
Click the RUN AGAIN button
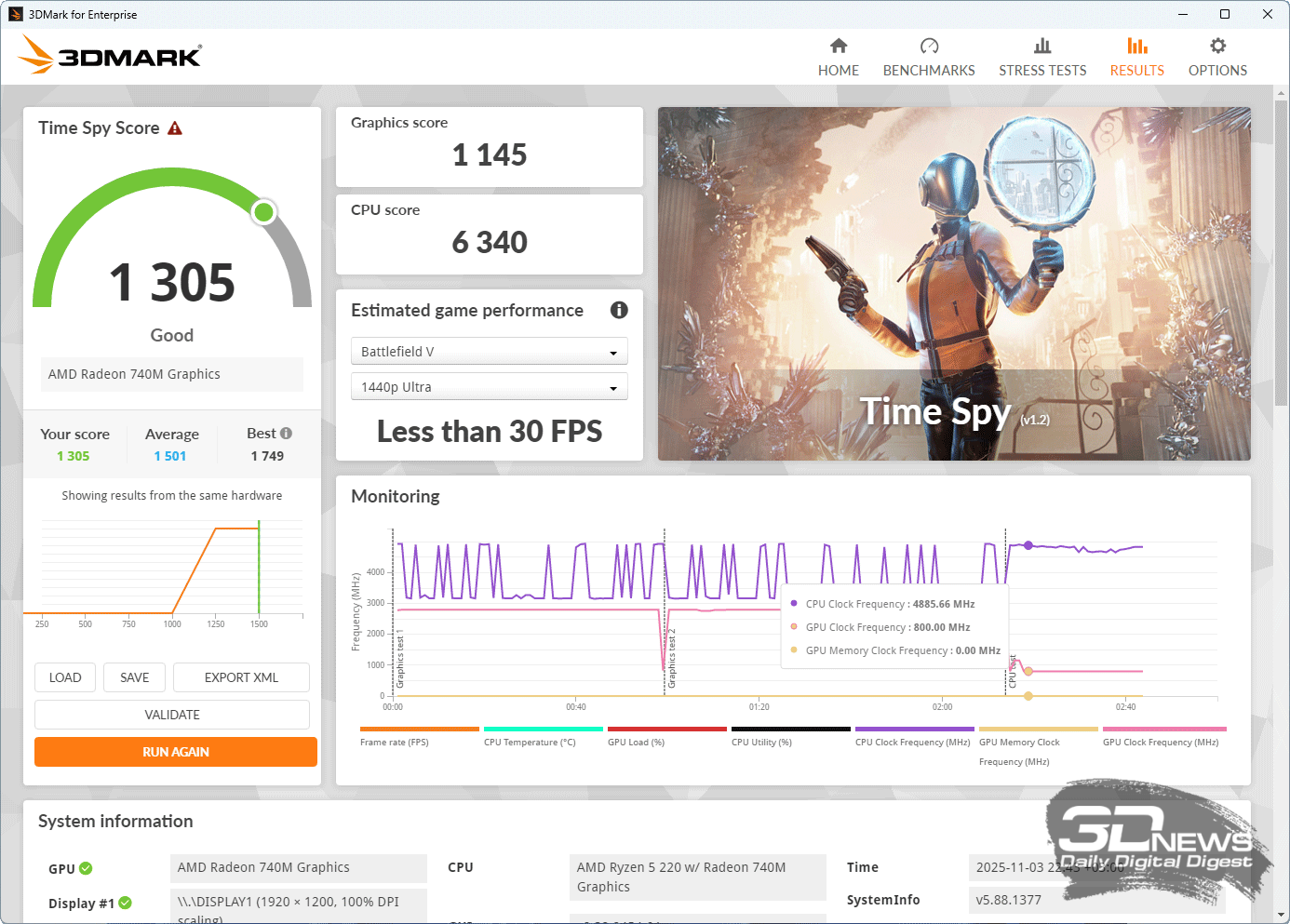175,752
